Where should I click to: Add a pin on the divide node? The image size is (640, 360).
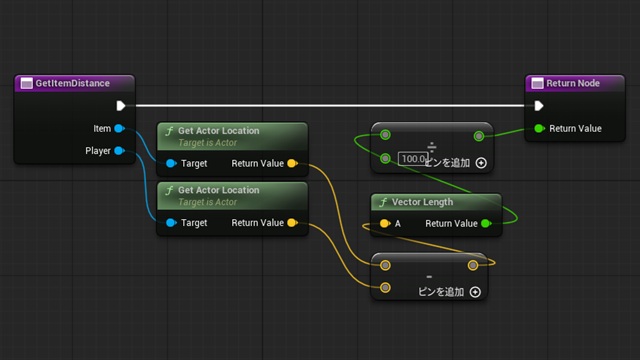481,163
